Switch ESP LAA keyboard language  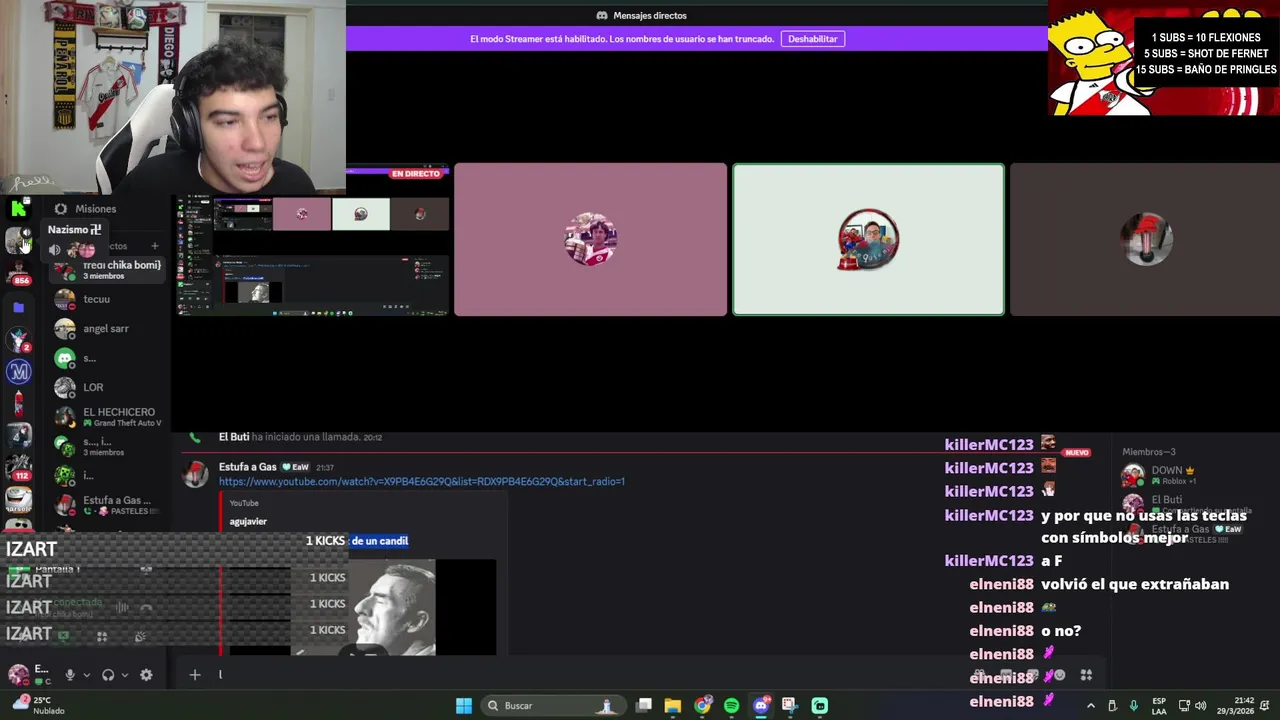pos(1159,706)
